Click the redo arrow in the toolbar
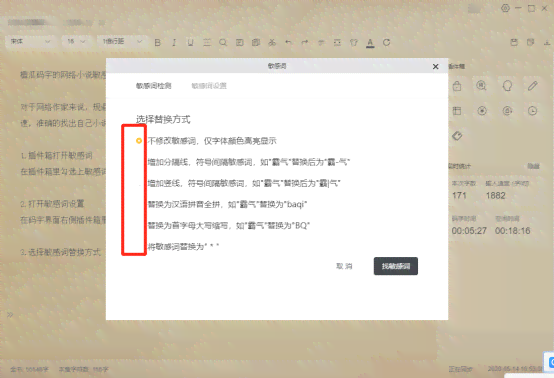554x378 pixels. coord(305,42)
